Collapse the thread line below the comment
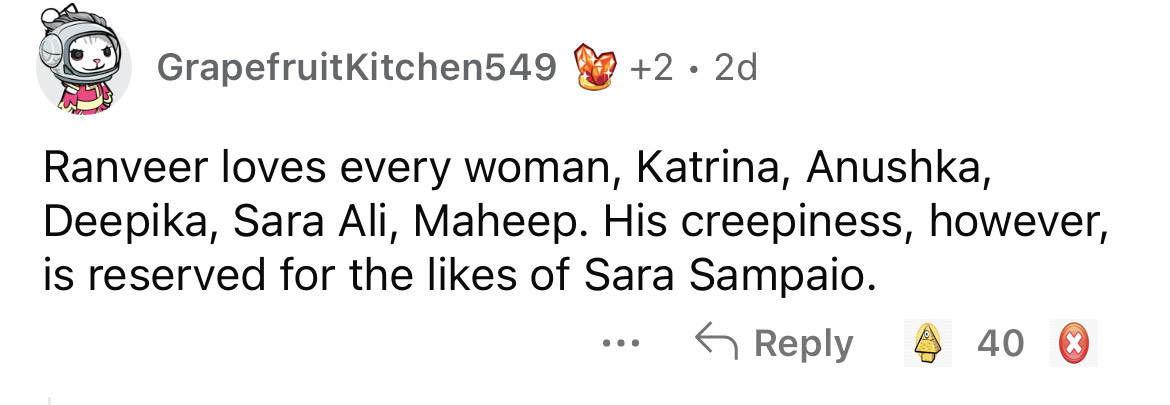 coord(49,398)
